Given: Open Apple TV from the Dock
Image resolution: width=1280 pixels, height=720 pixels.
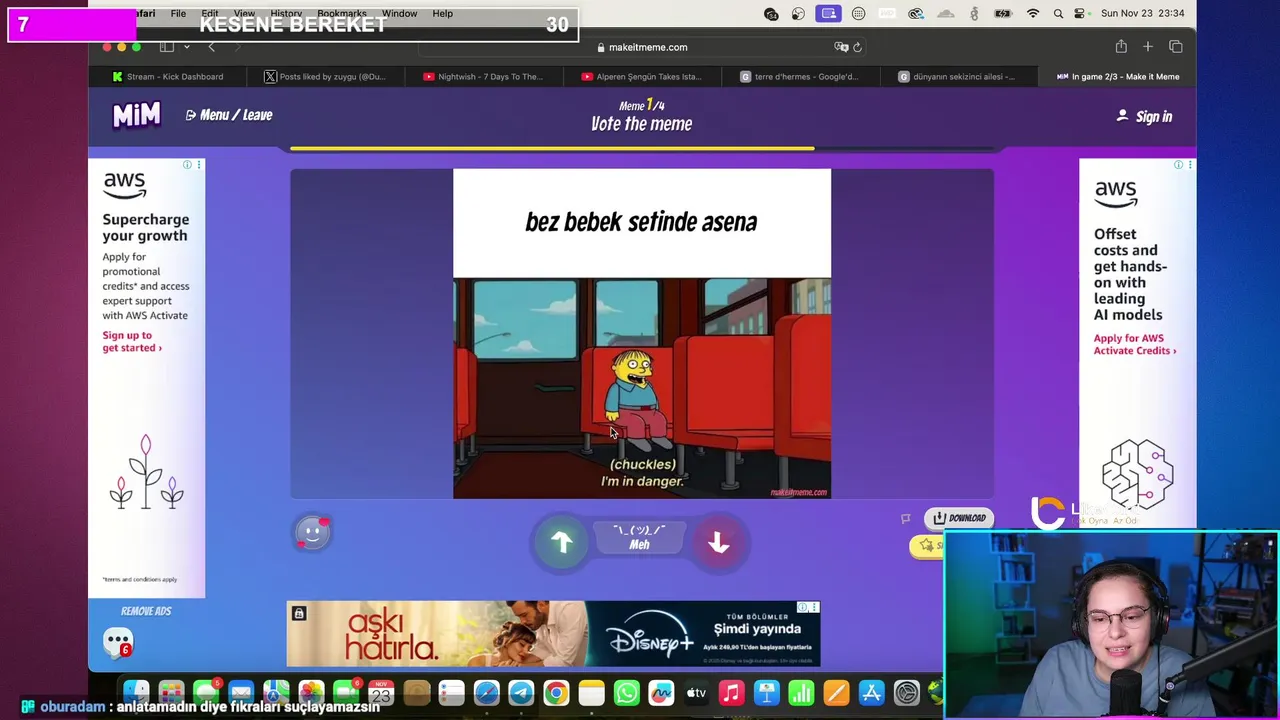Looking at the screenshot, I should (x=696, y=693).
